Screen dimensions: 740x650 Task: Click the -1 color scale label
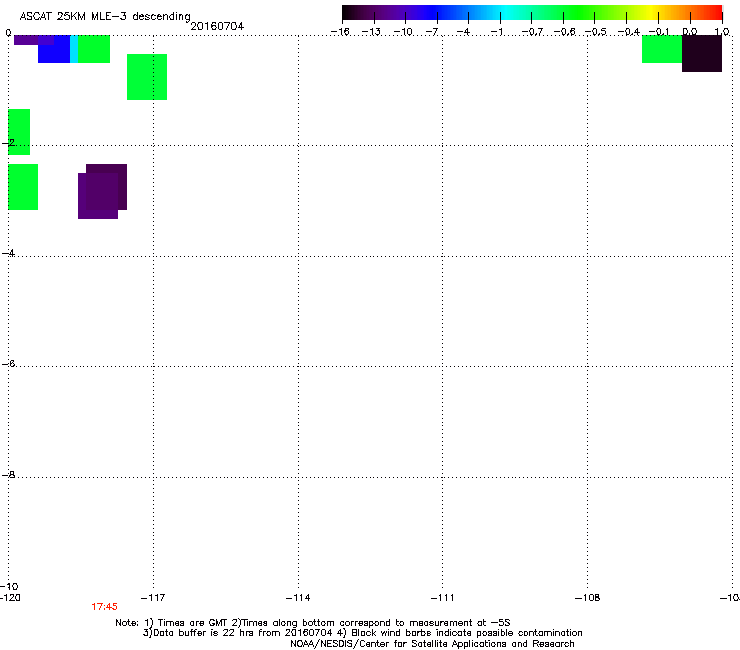coord(496,32)
